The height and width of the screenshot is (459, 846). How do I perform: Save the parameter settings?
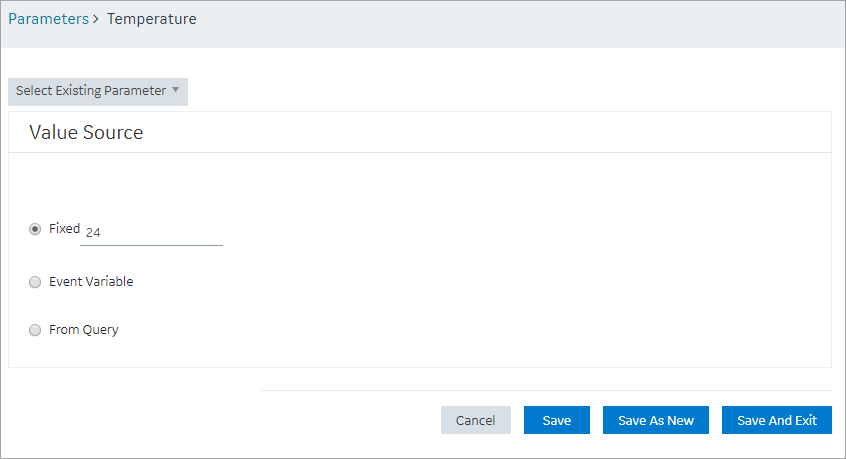[x=556, y=420]
